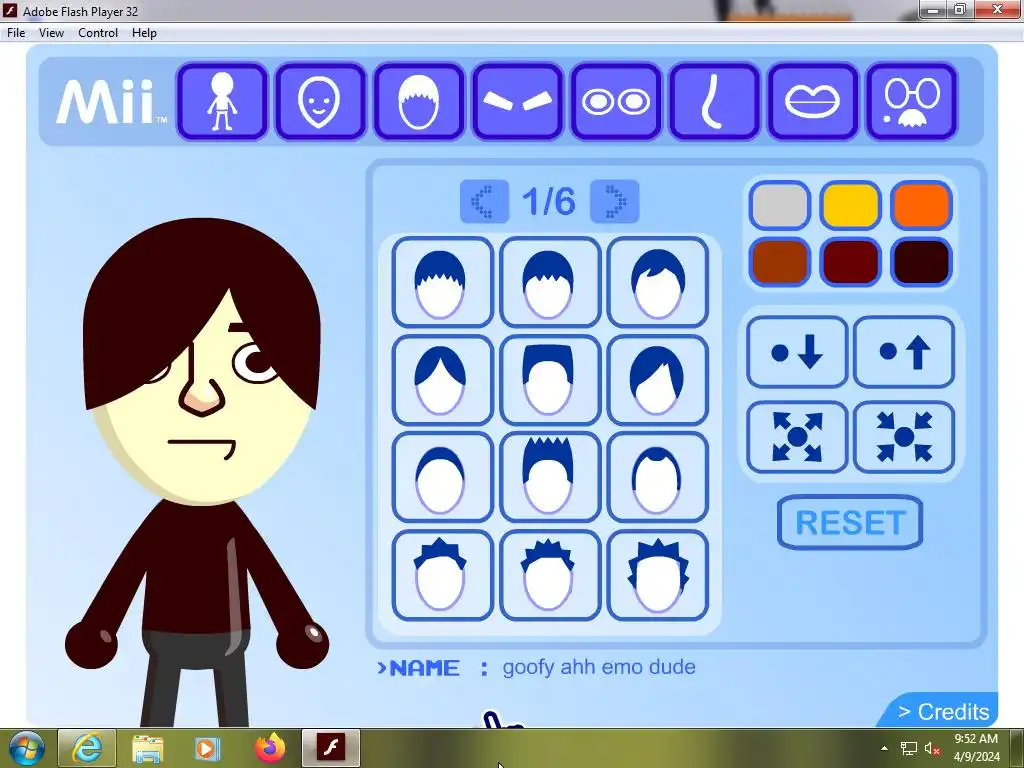Move feature up with arrow button
The width and height of the screenshot is (1024, 768).
[904, 352]
